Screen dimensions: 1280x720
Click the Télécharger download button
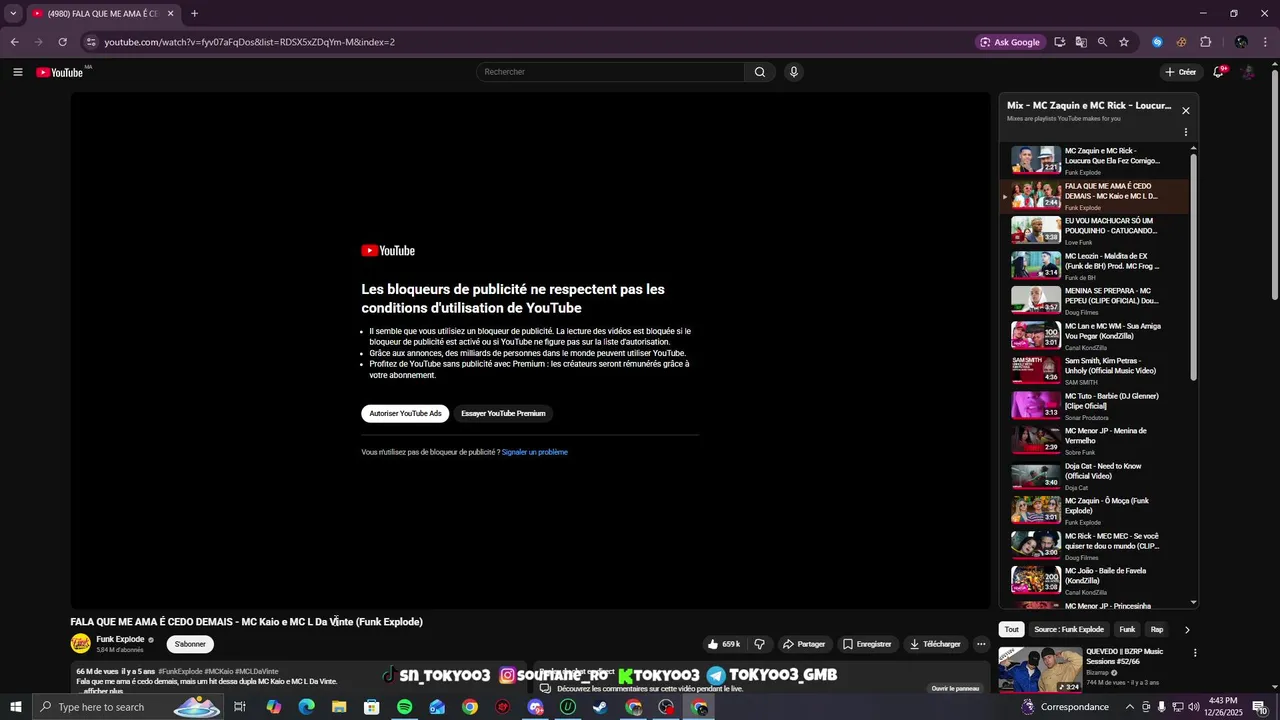(x=935, y=644)
